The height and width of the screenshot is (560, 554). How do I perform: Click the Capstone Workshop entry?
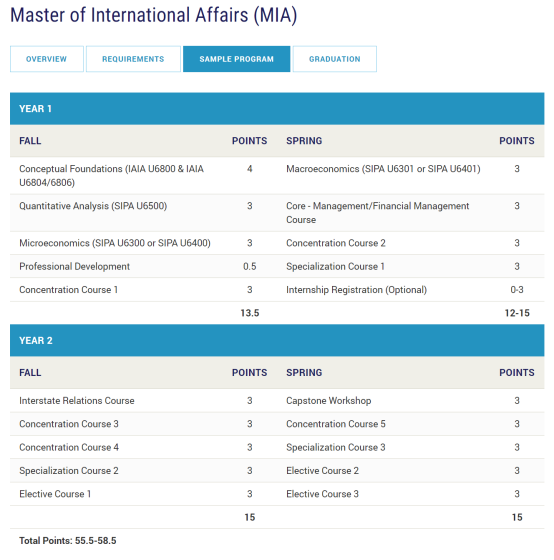(329, 401)
